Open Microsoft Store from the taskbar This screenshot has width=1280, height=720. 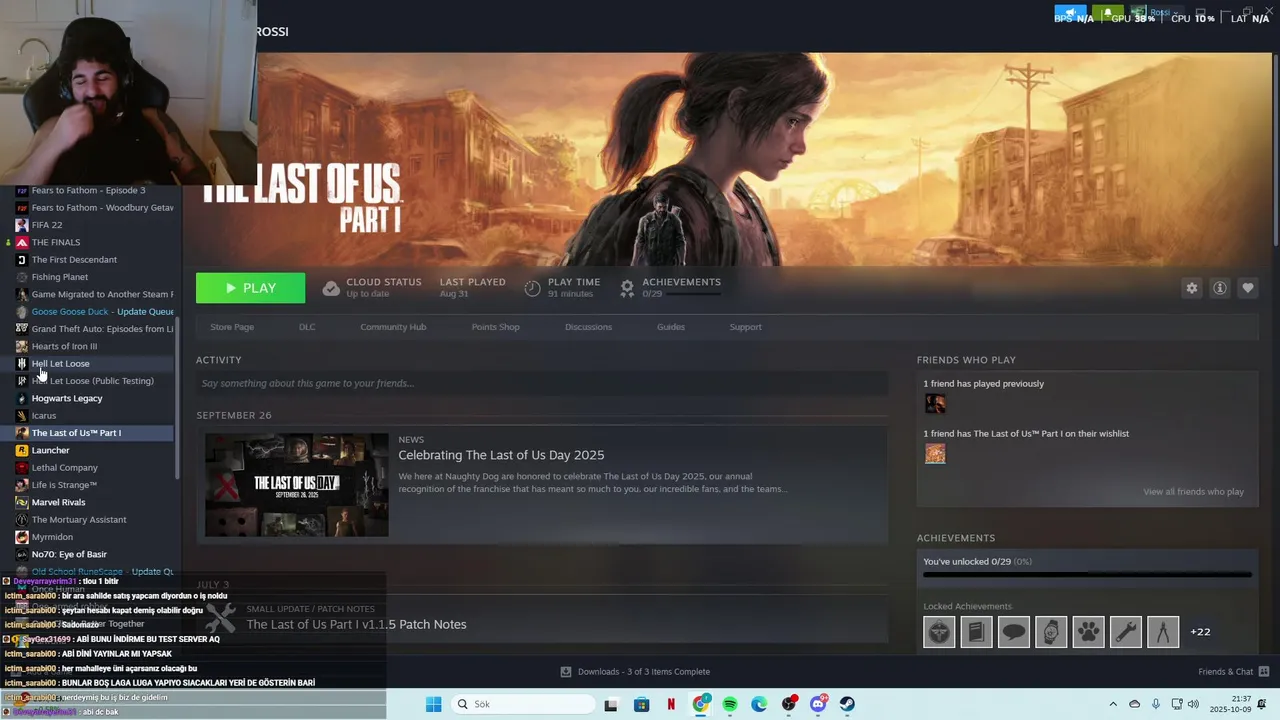[642, 704]
